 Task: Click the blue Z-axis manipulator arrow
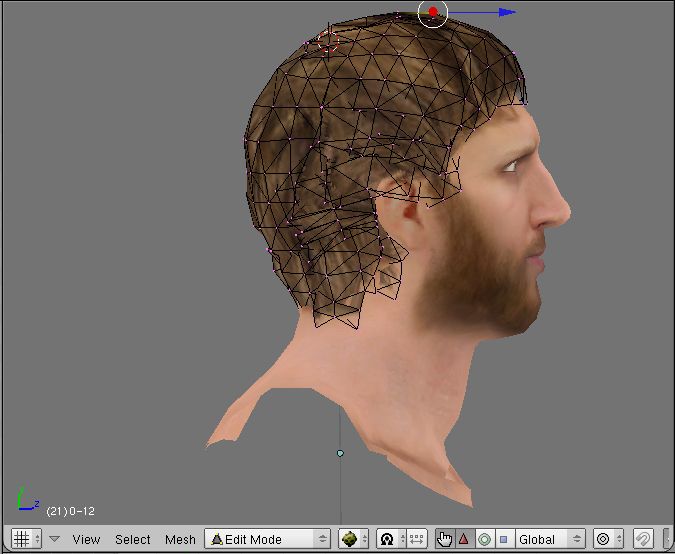[x=507, y=12]
